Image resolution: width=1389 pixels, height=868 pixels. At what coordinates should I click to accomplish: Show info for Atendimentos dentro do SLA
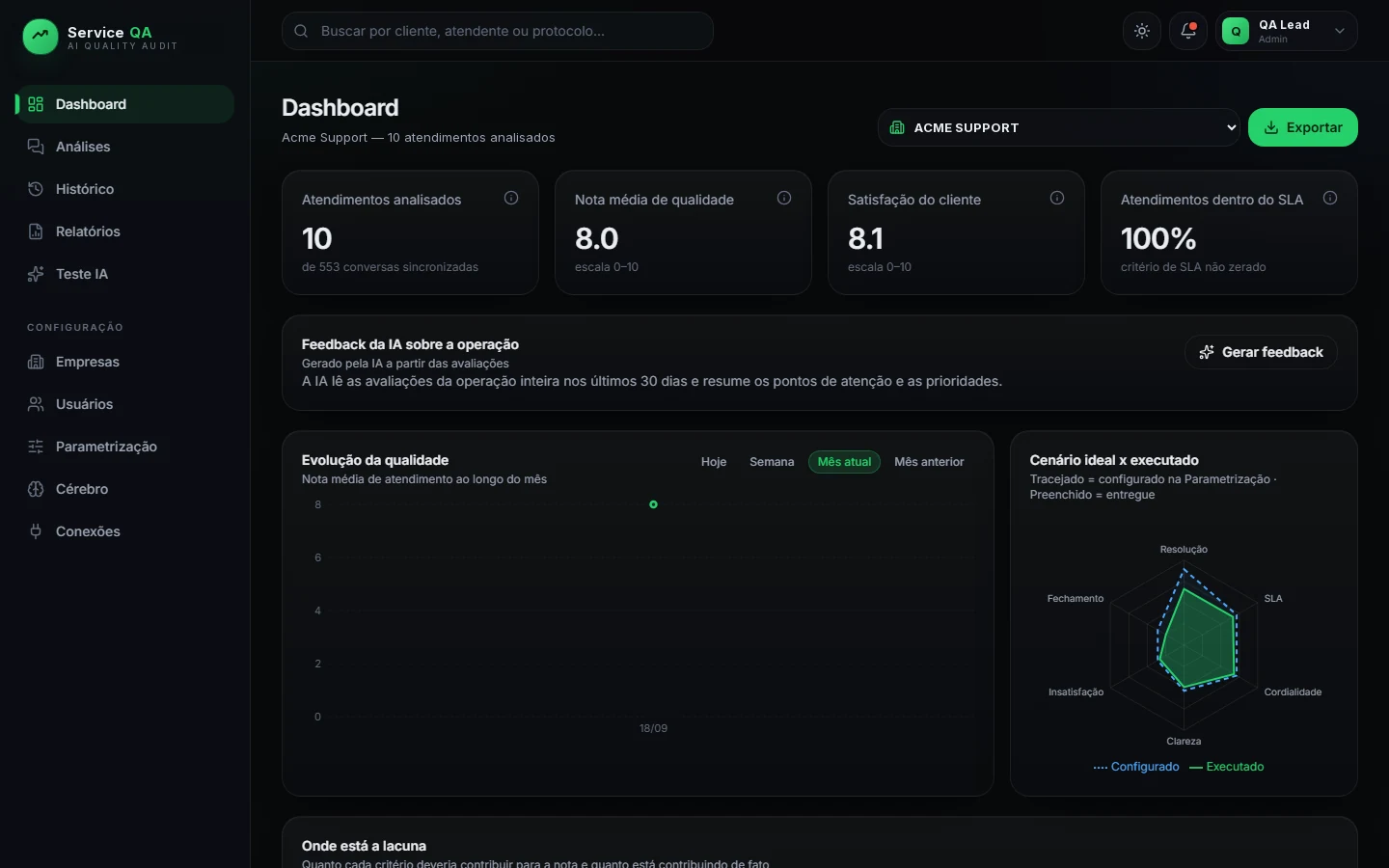pos(1330,198)
